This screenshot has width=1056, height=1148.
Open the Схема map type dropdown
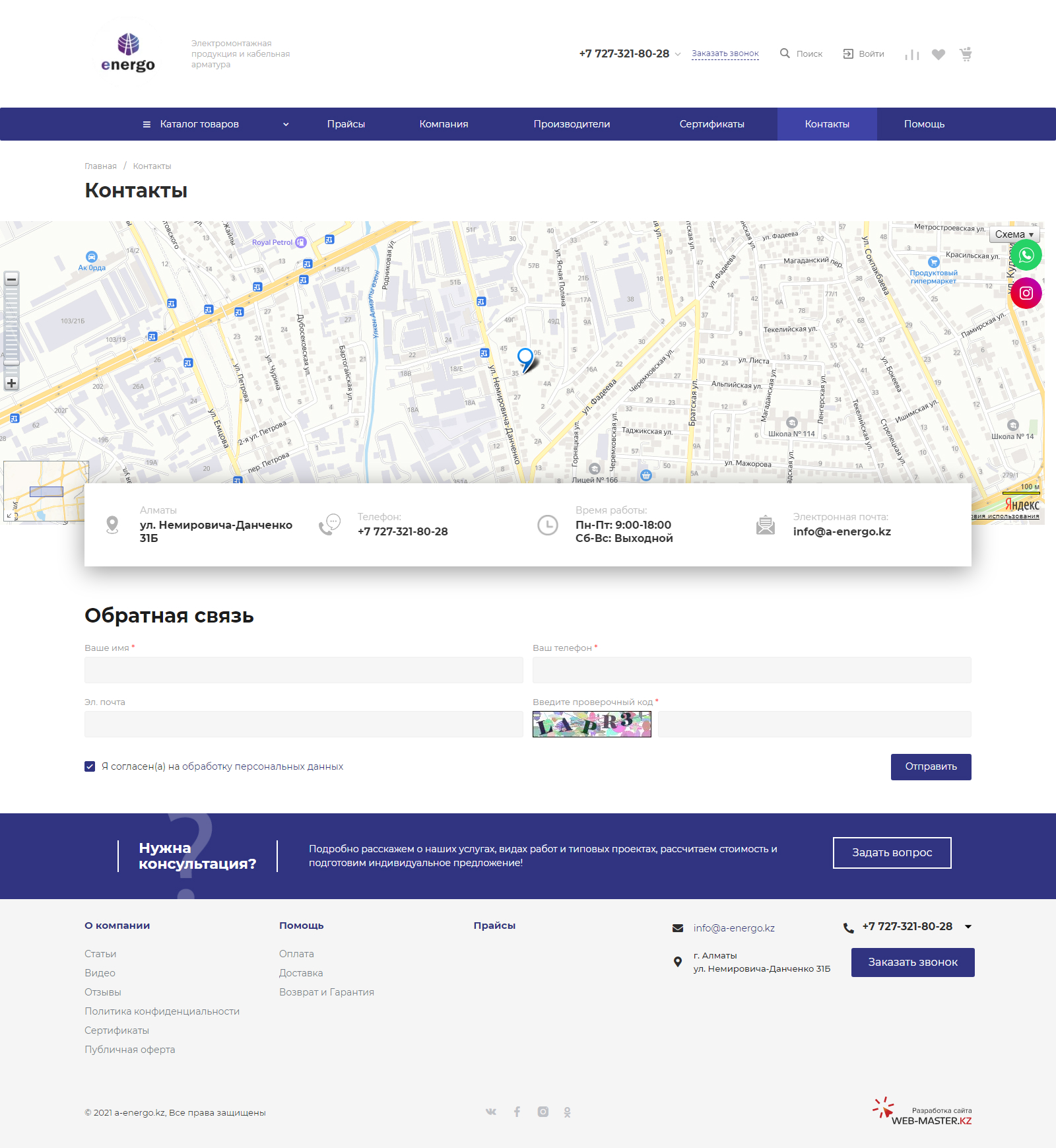click(1014, 234)
